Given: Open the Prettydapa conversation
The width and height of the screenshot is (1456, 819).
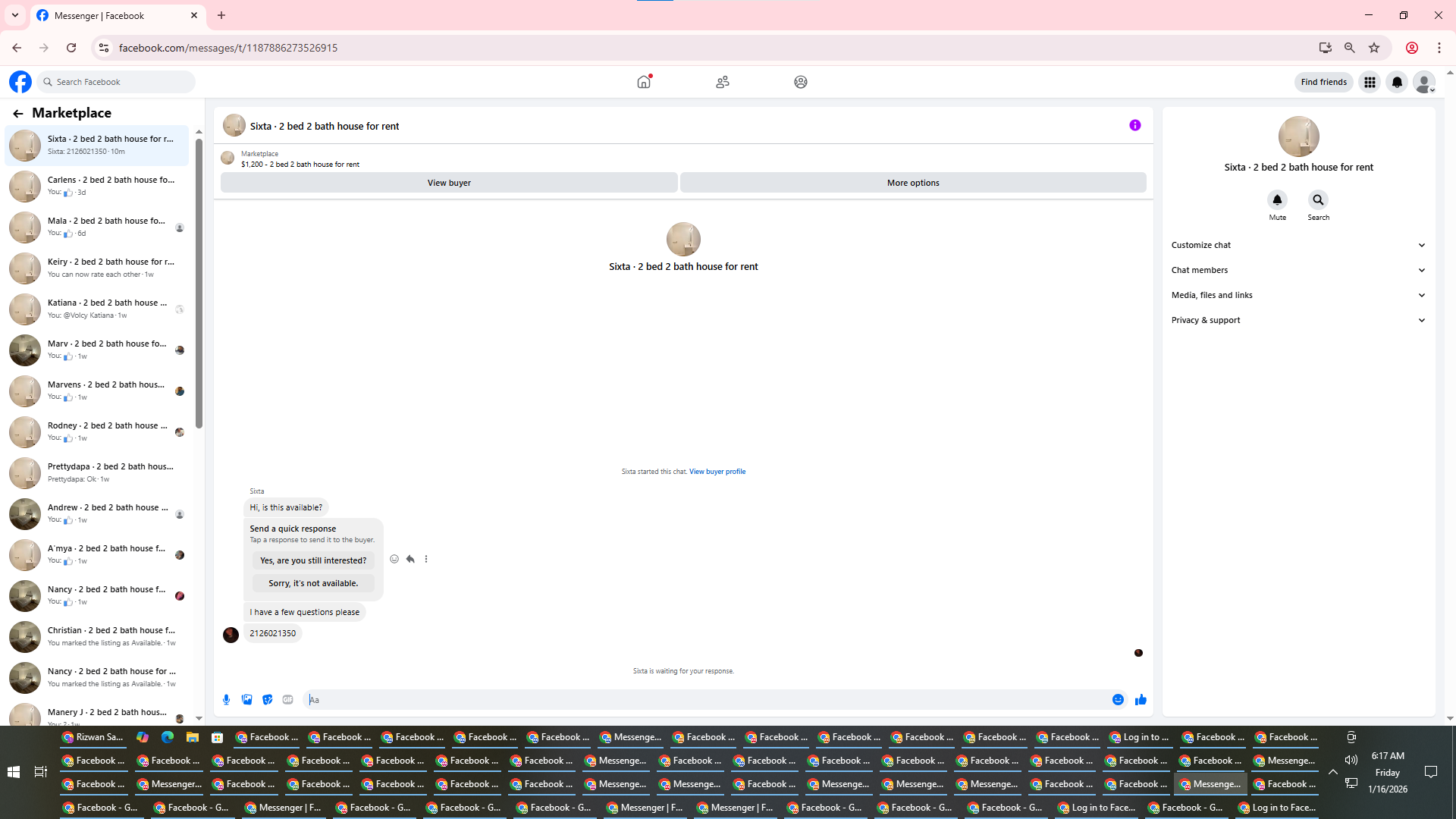Looking at the screenshot, I should 99,472.
